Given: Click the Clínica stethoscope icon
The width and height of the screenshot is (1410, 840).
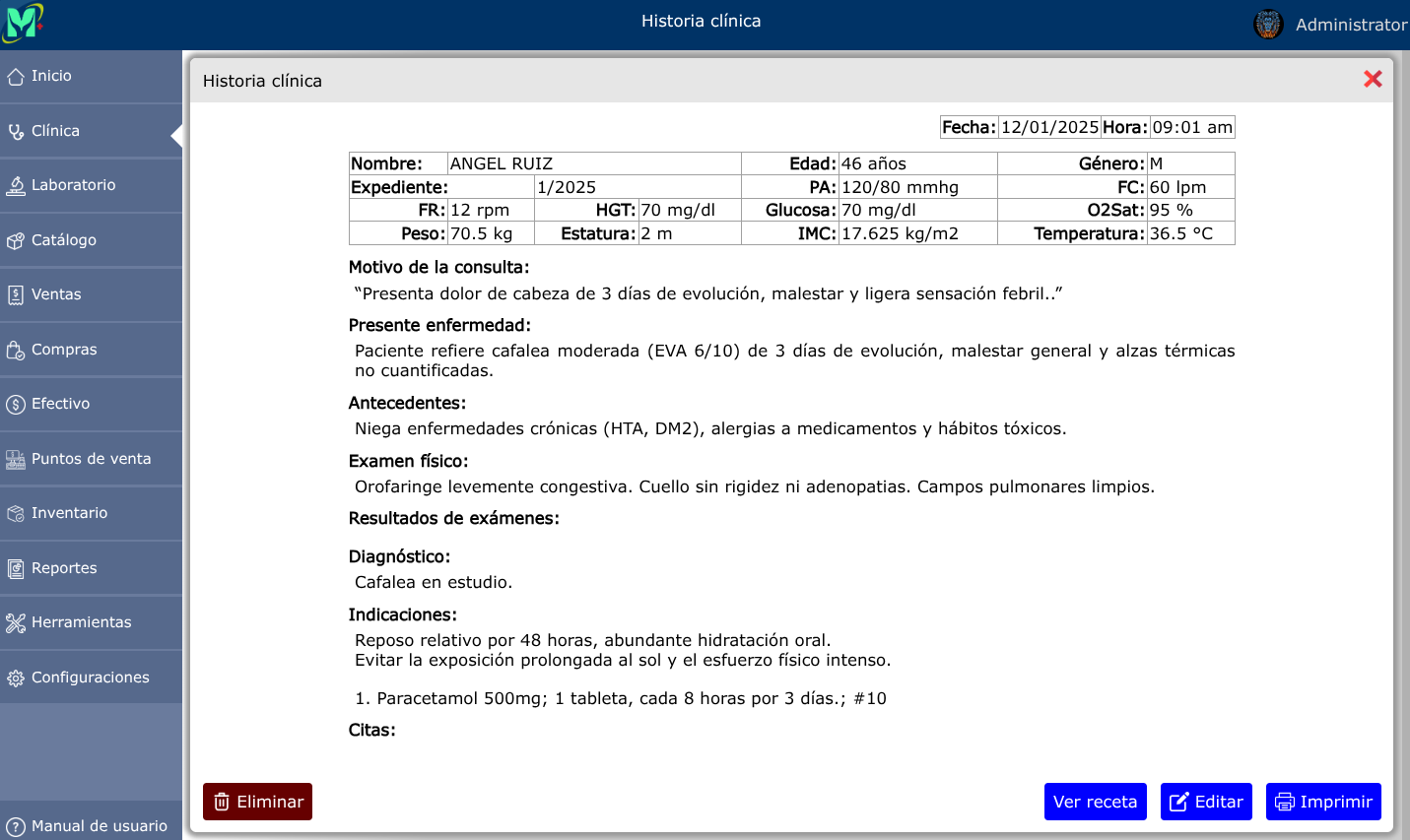Looking at the screenshot, I should coord(16,131).
